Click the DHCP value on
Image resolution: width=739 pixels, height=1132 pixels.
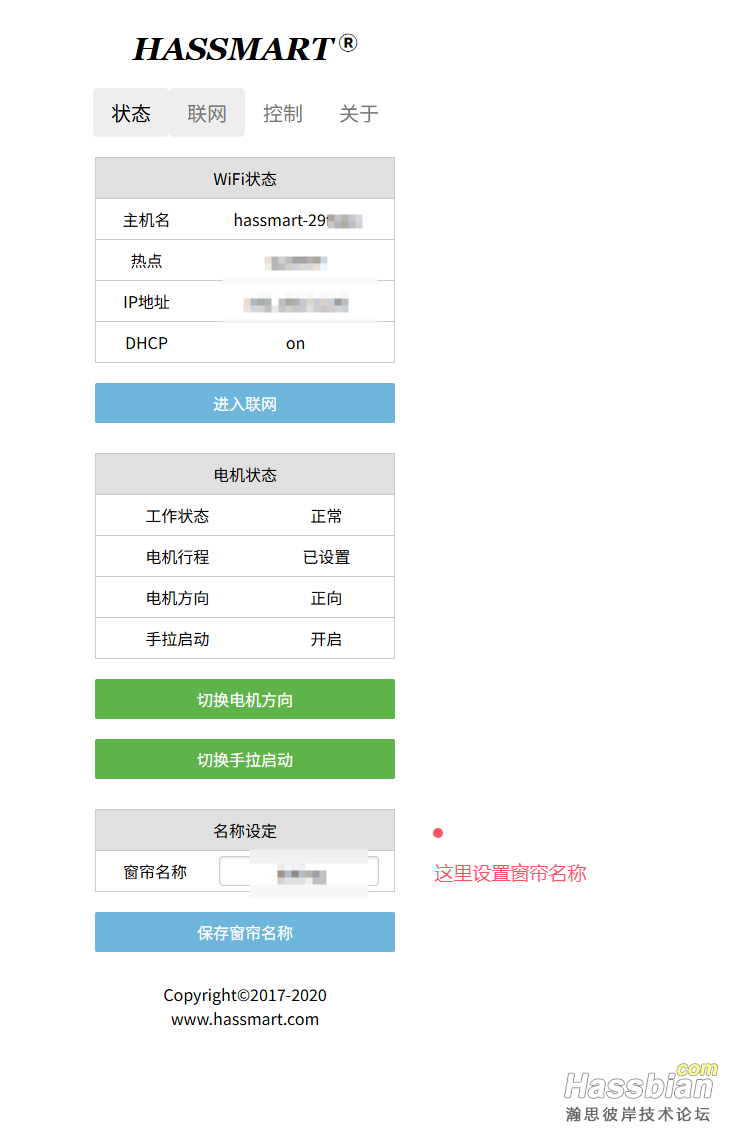[x=295, y=344]
